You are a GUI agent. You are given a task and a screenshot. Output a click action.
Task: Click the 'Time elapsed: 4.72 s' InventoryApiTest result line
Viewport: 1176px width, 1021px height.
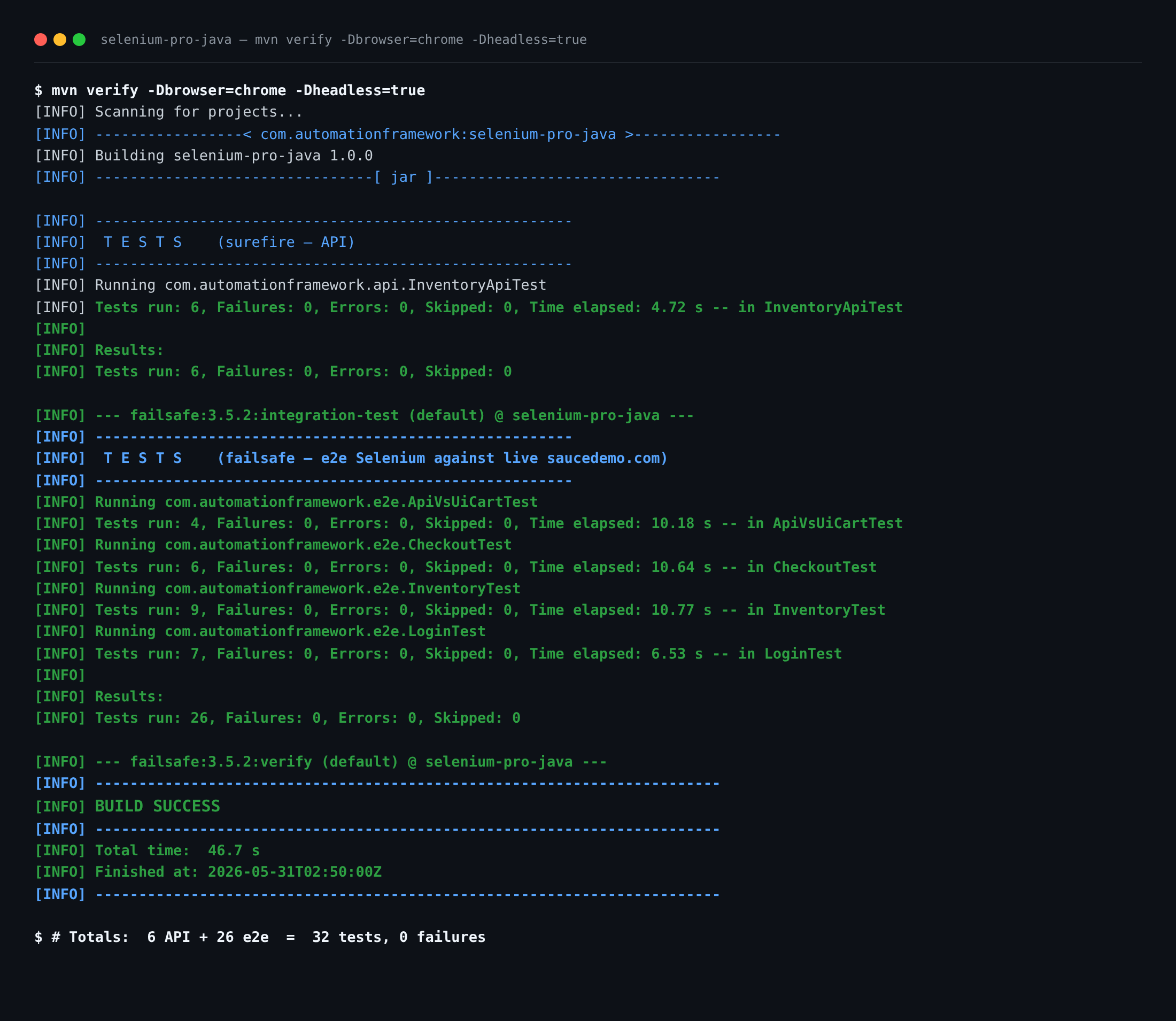click(469, 308)
